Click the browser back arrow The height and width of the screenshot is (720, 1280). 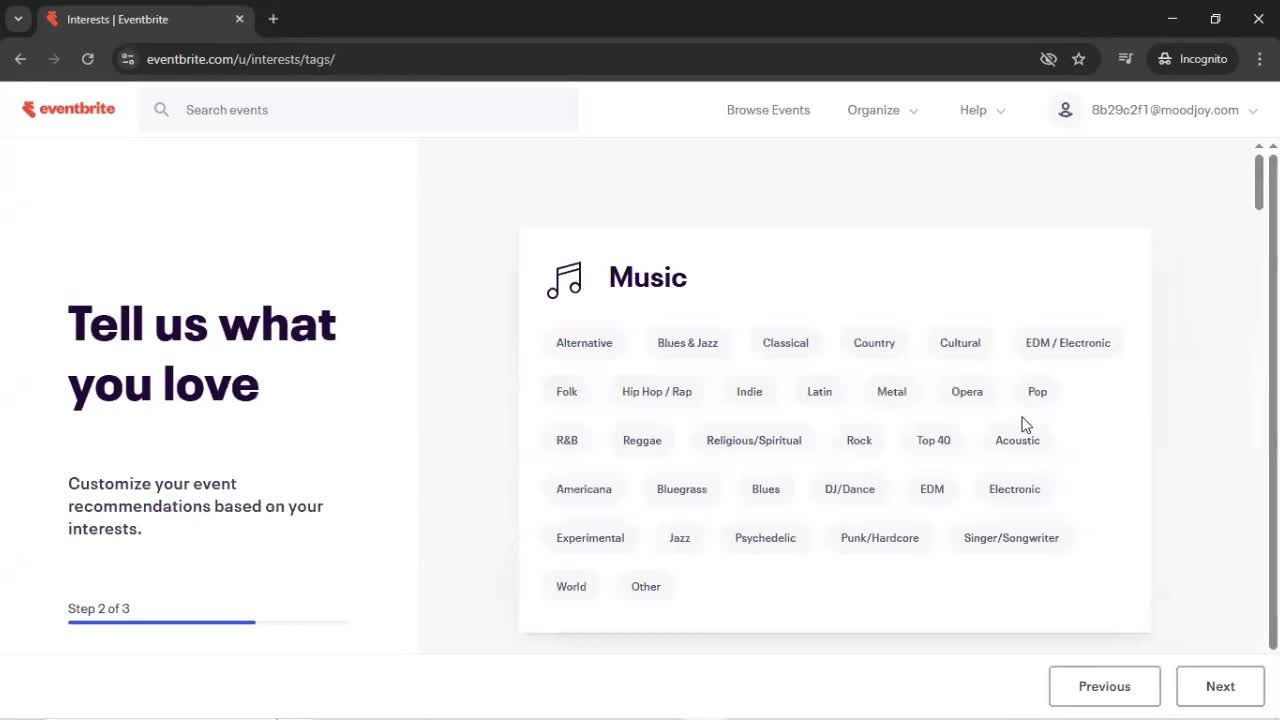click(x=20, y=59)
